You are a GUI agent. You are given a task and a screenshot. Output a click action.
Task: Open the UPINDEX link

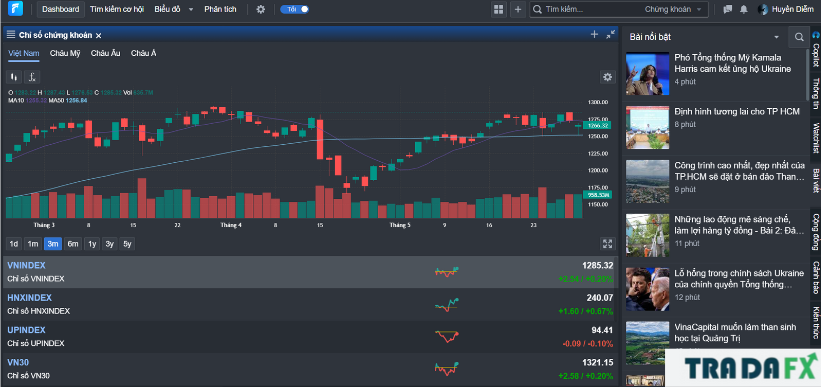[26, 330]
